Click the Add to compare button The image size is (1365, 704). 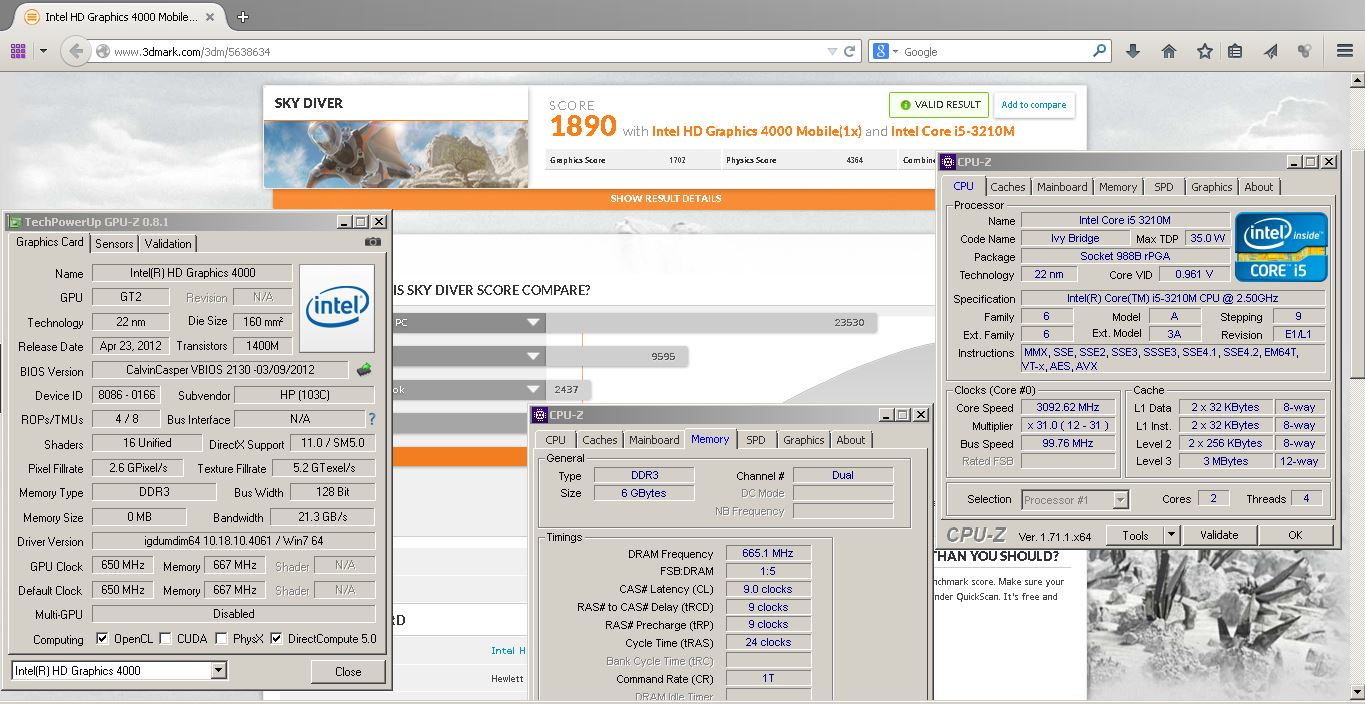tap(1034, 105)
